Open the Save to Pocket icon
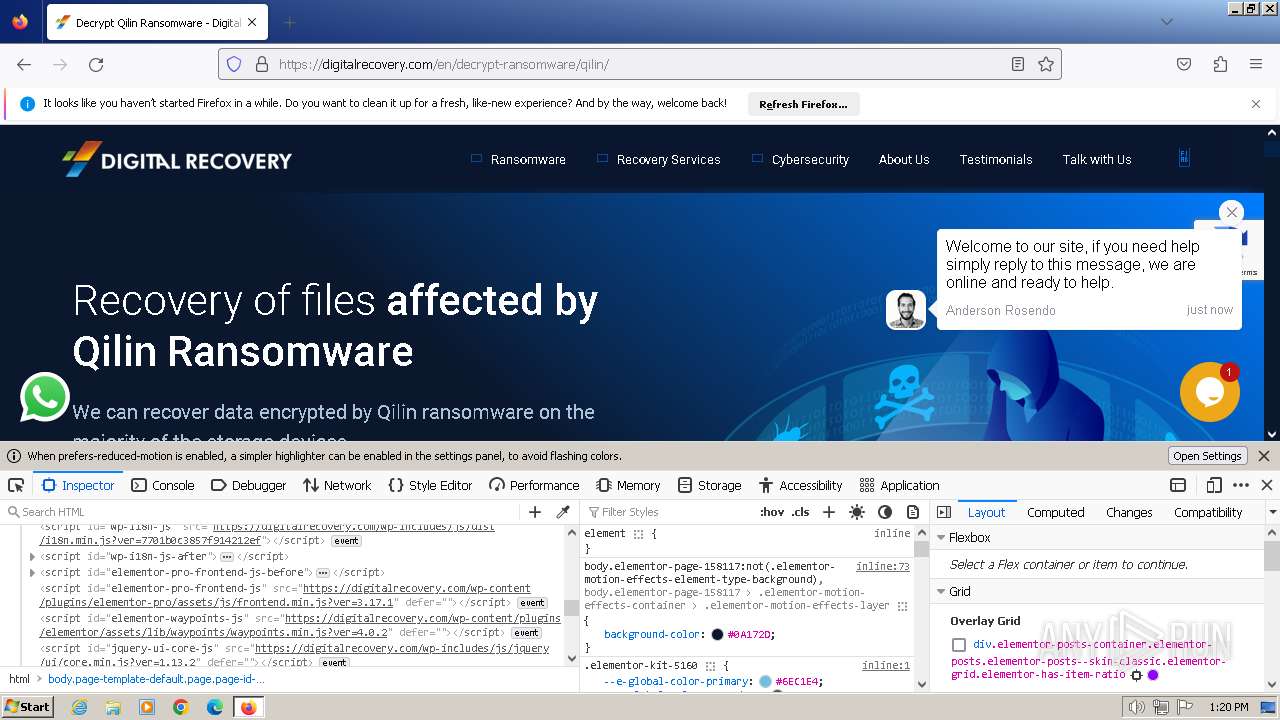 [1184, 64]
